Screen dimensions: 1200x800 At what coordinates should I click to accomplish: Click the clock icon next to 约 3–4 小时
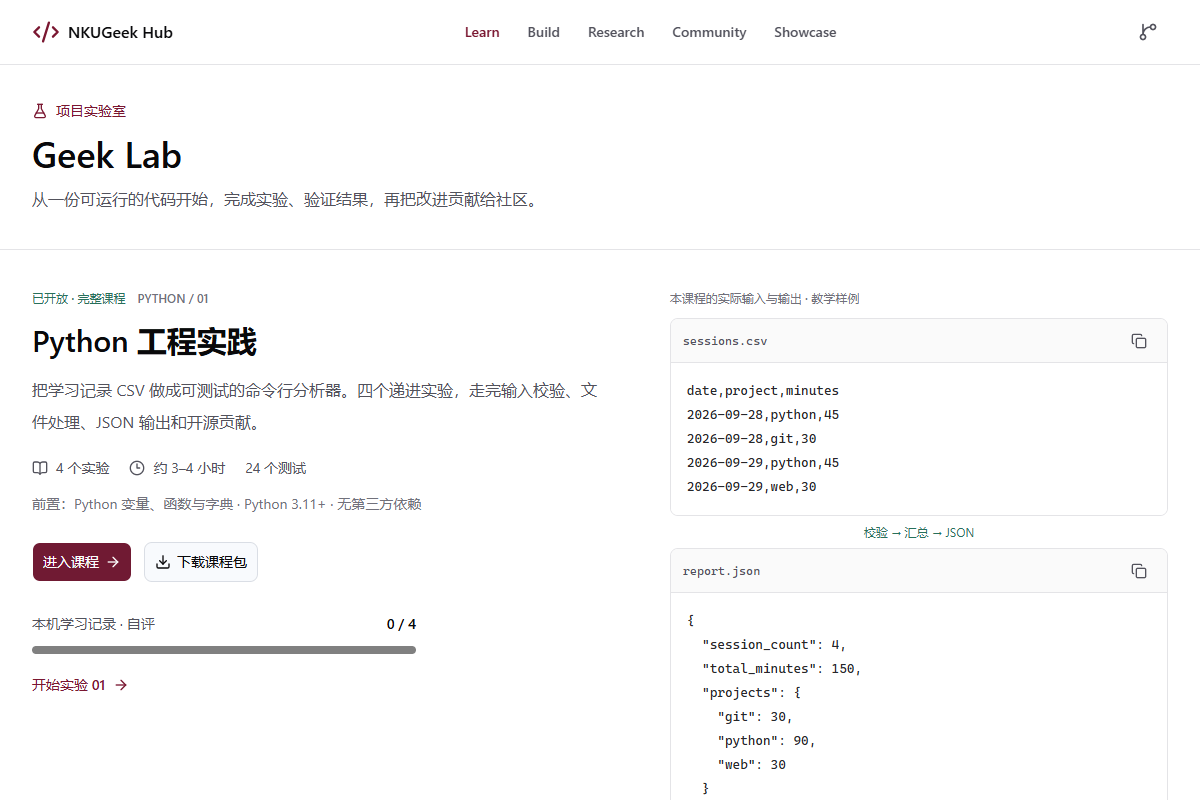coord(137,468)
